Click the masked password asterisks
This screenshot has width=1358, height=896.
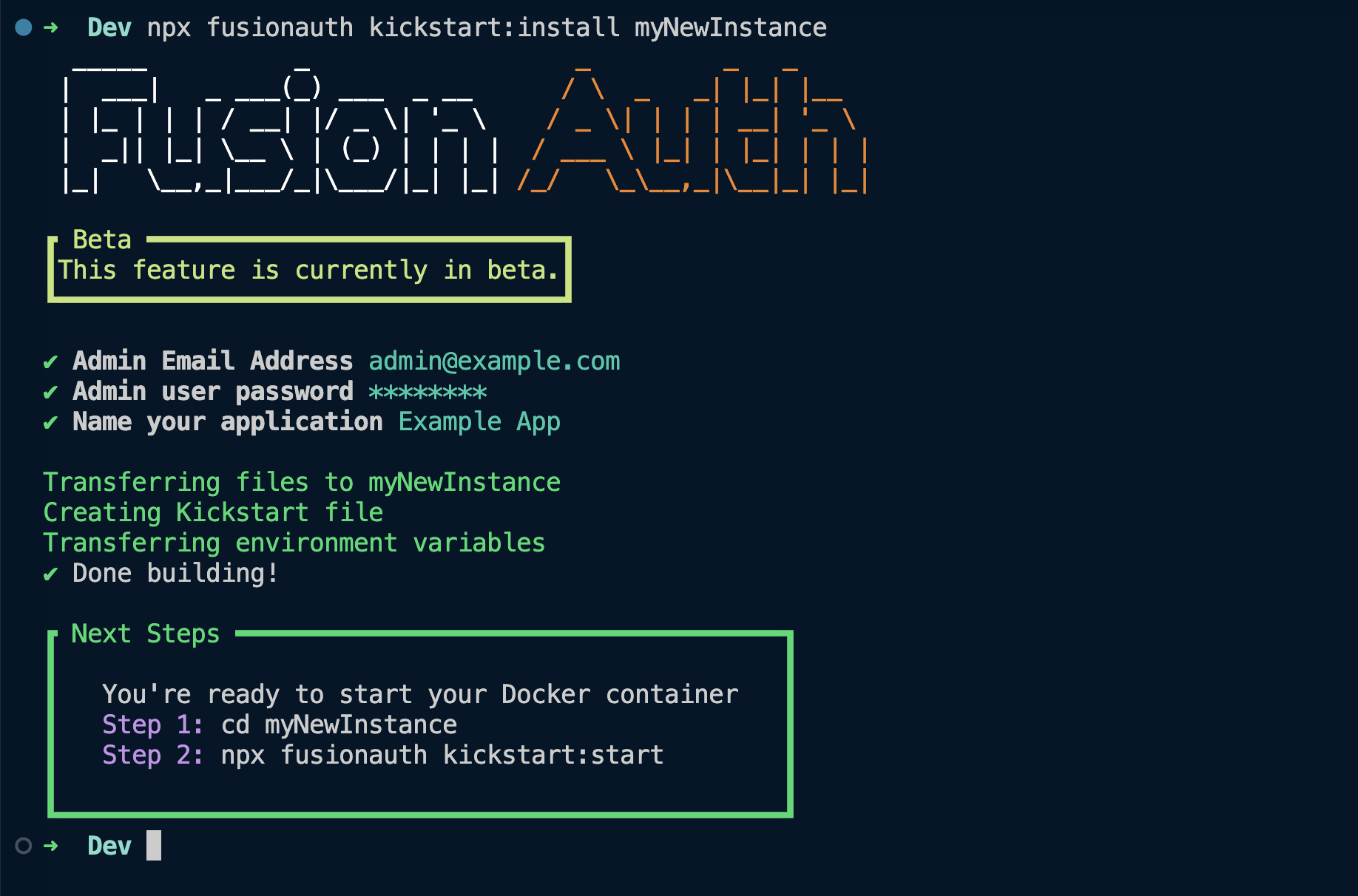tap(428, 392)
